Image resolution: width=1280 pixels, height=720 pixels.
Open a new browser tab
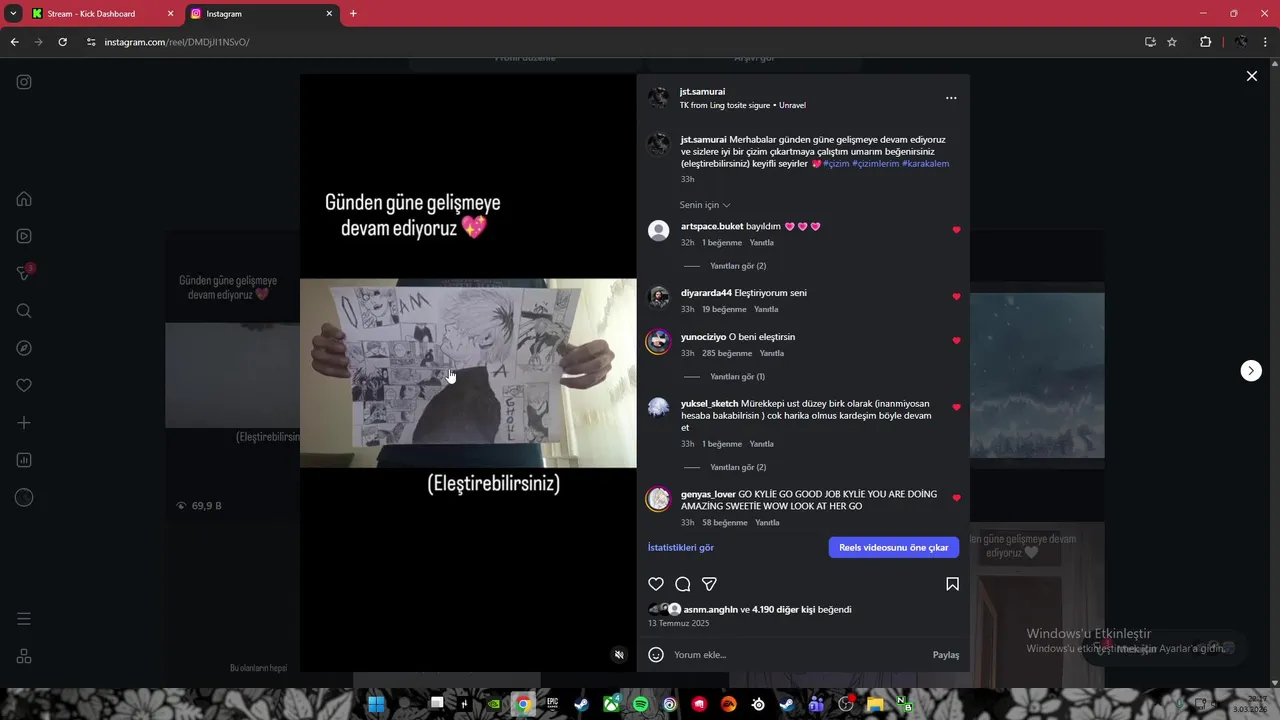click(353, 14)
